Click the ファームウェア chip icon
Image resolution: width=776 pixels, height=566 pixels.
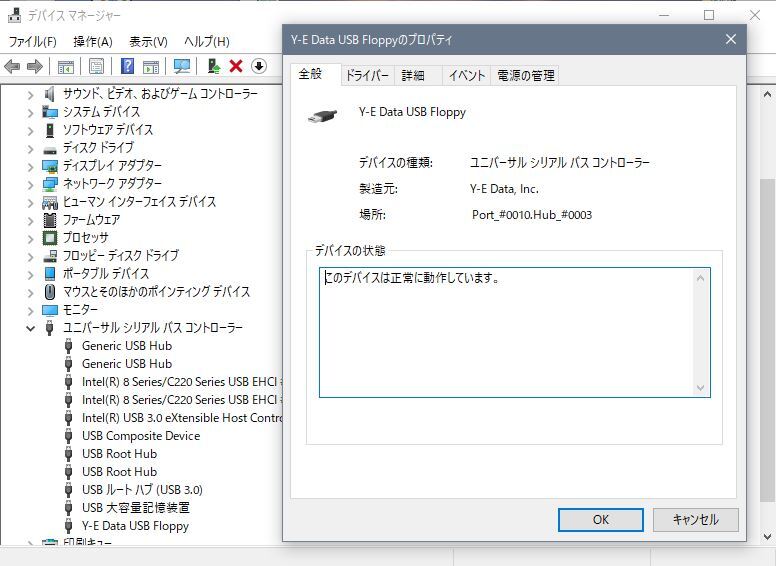coord(49,220)
